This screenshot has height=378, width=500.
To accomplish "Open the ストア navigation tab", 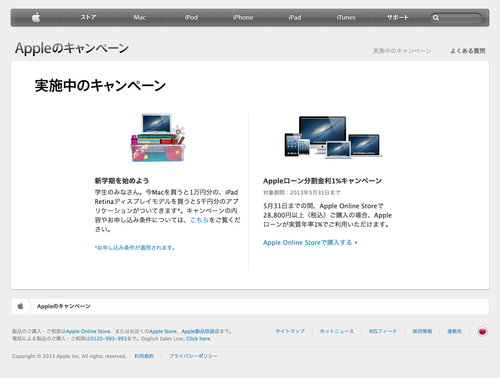I will click(x=88, y=17).
